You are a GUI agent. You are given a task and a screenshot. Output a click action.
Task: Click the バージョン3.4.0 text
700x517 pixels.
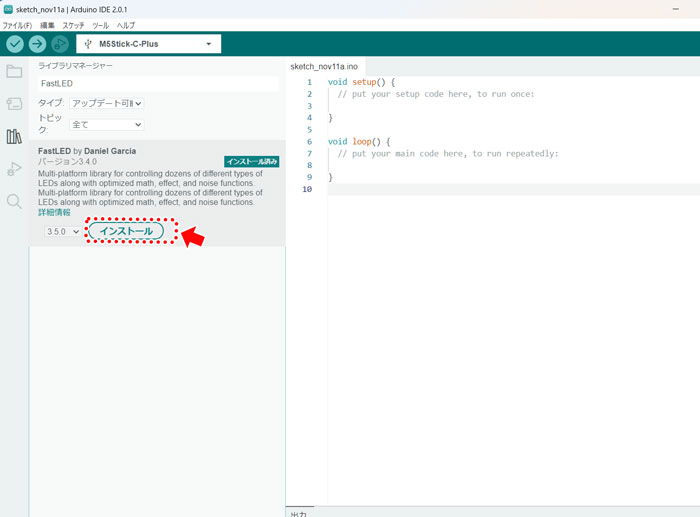(x=67, y=161)
